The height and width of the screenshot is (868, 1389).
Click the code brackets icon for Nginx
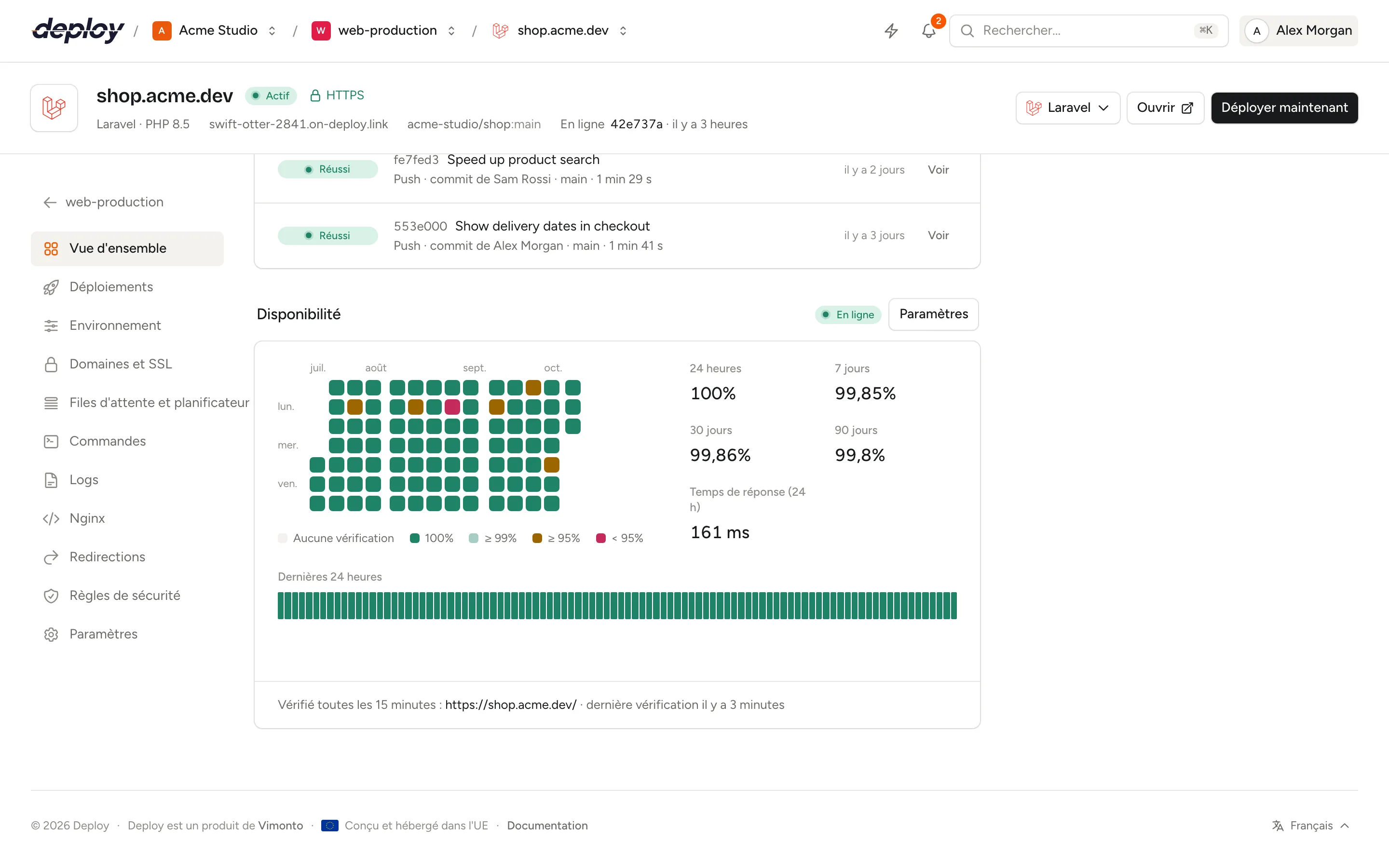(51, 518)
